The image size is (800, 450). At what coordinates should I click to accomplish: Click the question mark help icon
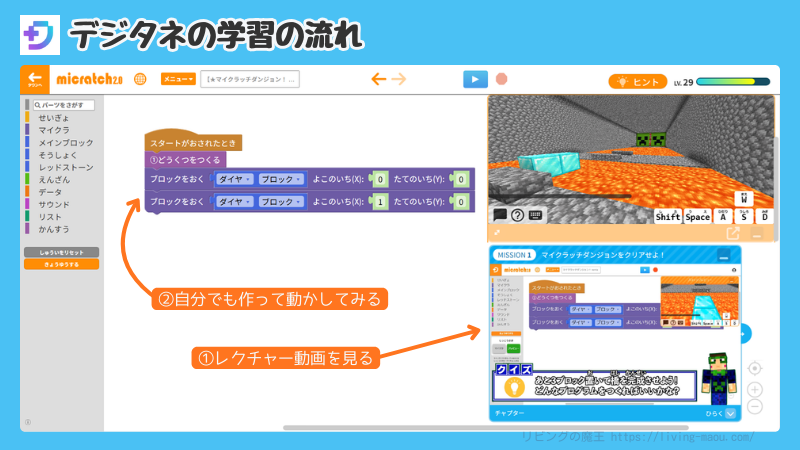517,215
